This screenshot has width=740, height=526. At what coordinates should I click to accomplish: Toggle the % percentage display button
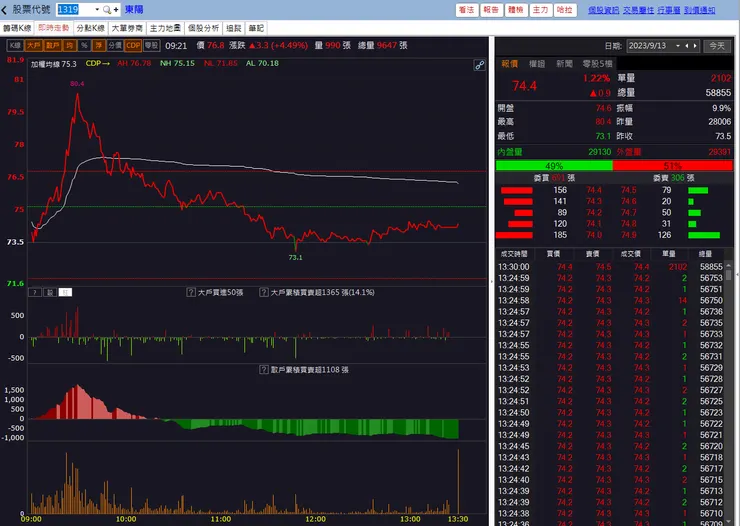[x=84, y=45]
